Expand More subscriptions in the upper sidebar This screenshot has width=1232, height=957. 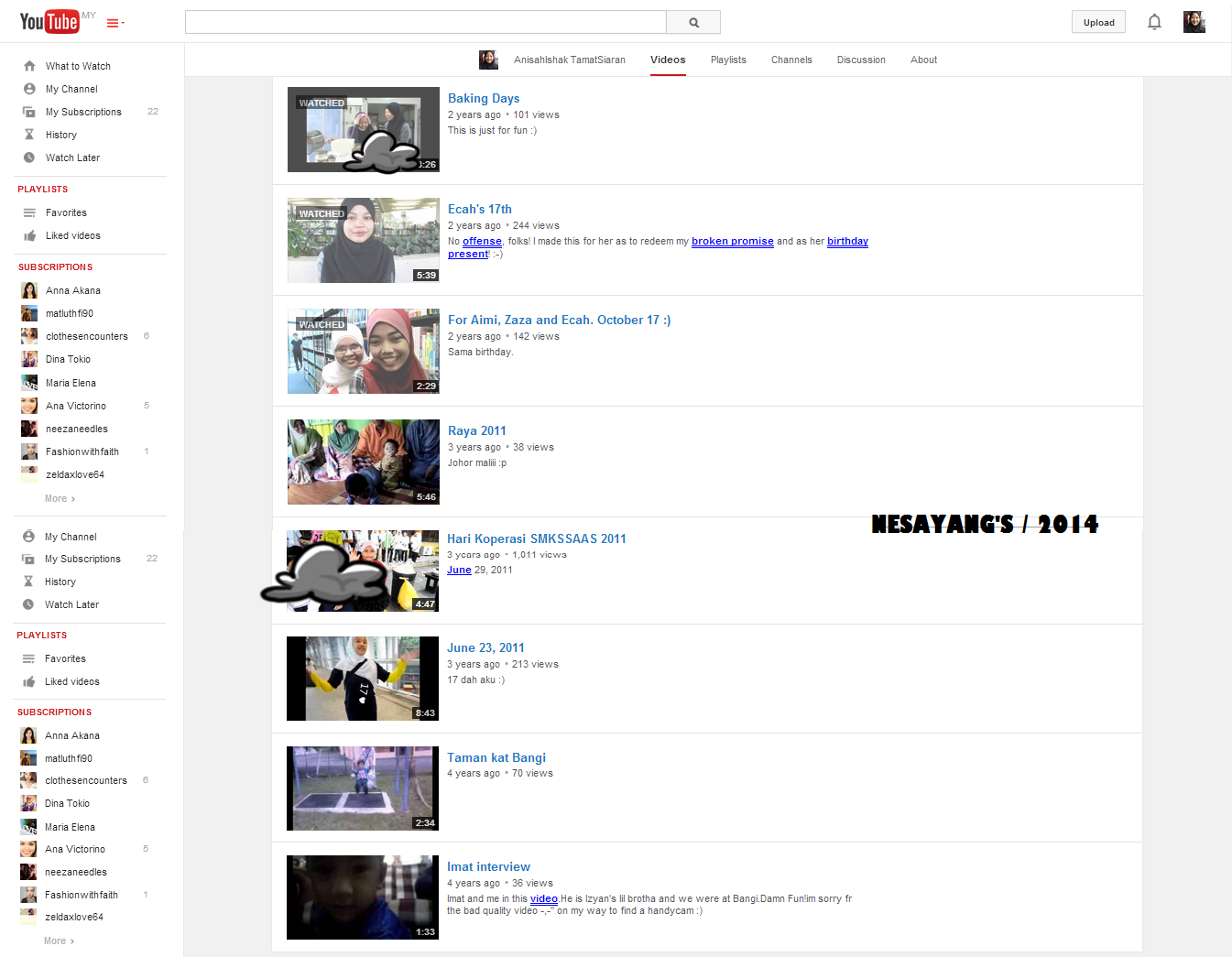click(x=60, y=498)
